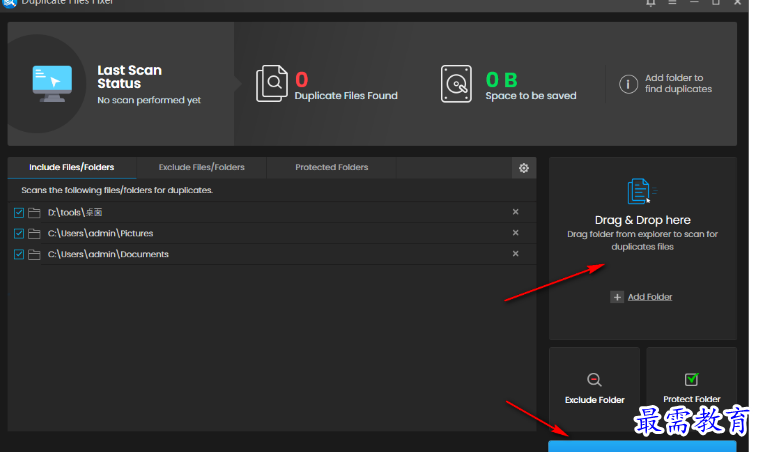Open the Protected Folders tab
Viewport: 758px width, 452px height.
[332, 167]
